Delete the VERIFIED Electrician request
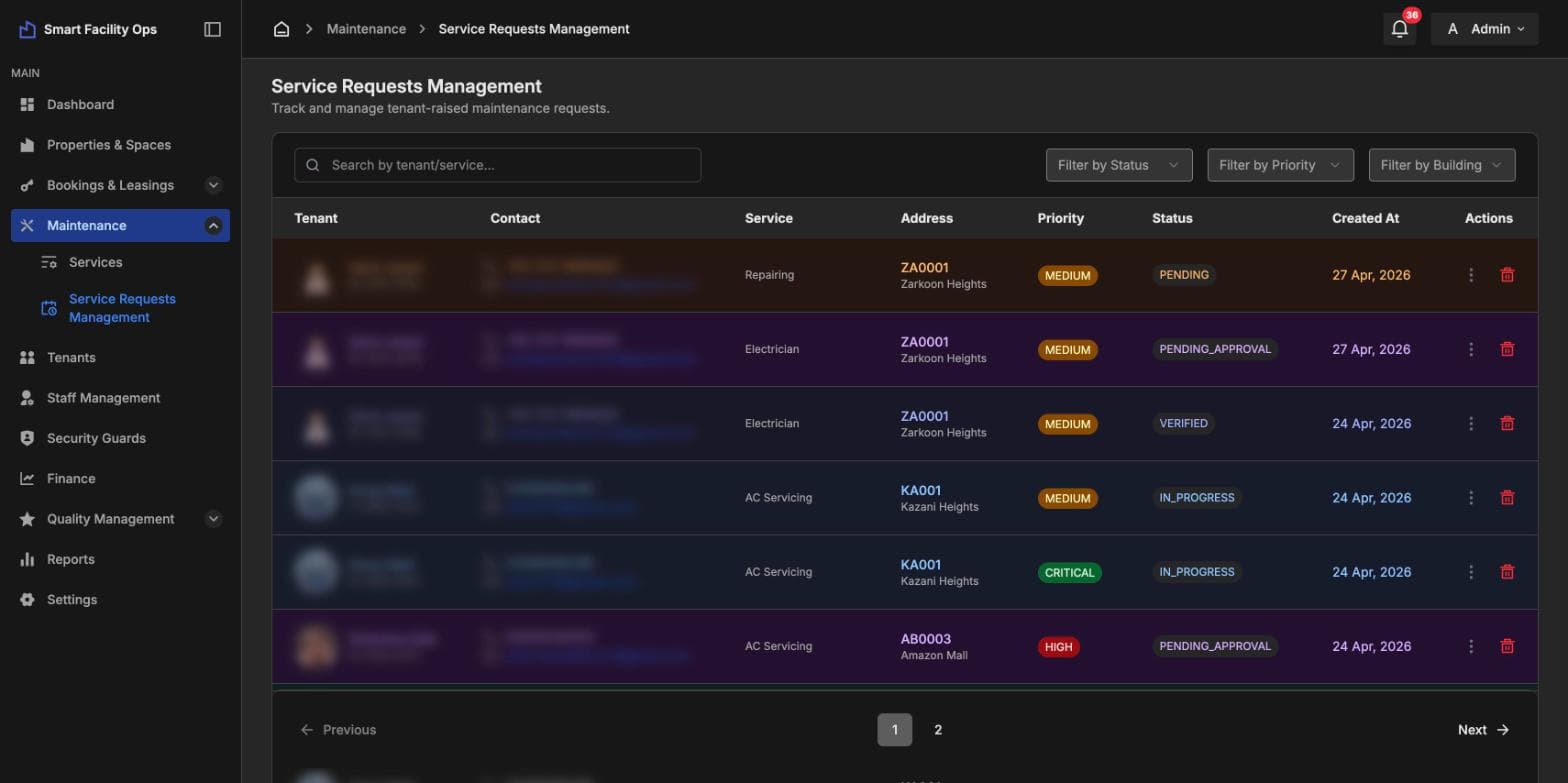Screen dimensions: 1568x783 1507,424
